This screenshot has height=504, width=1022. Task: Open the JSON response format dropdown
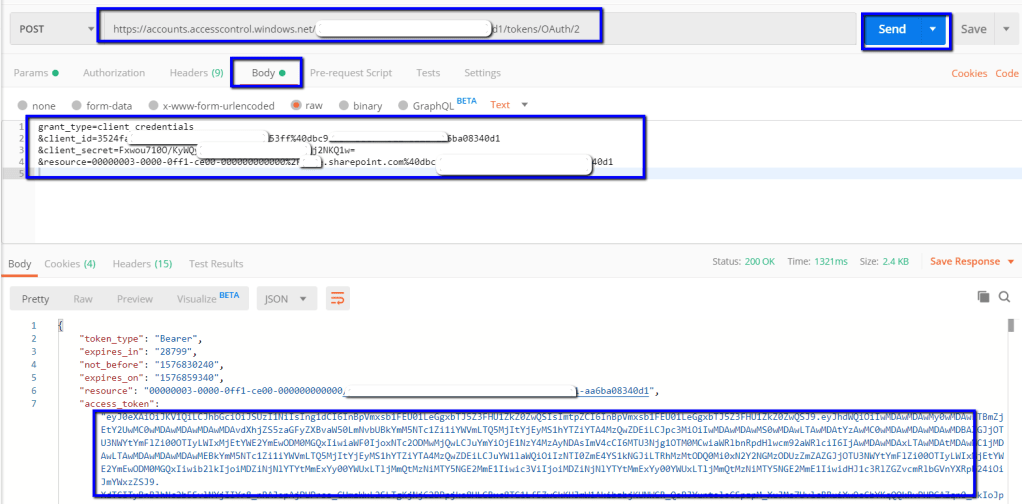[x=287, y=298]
